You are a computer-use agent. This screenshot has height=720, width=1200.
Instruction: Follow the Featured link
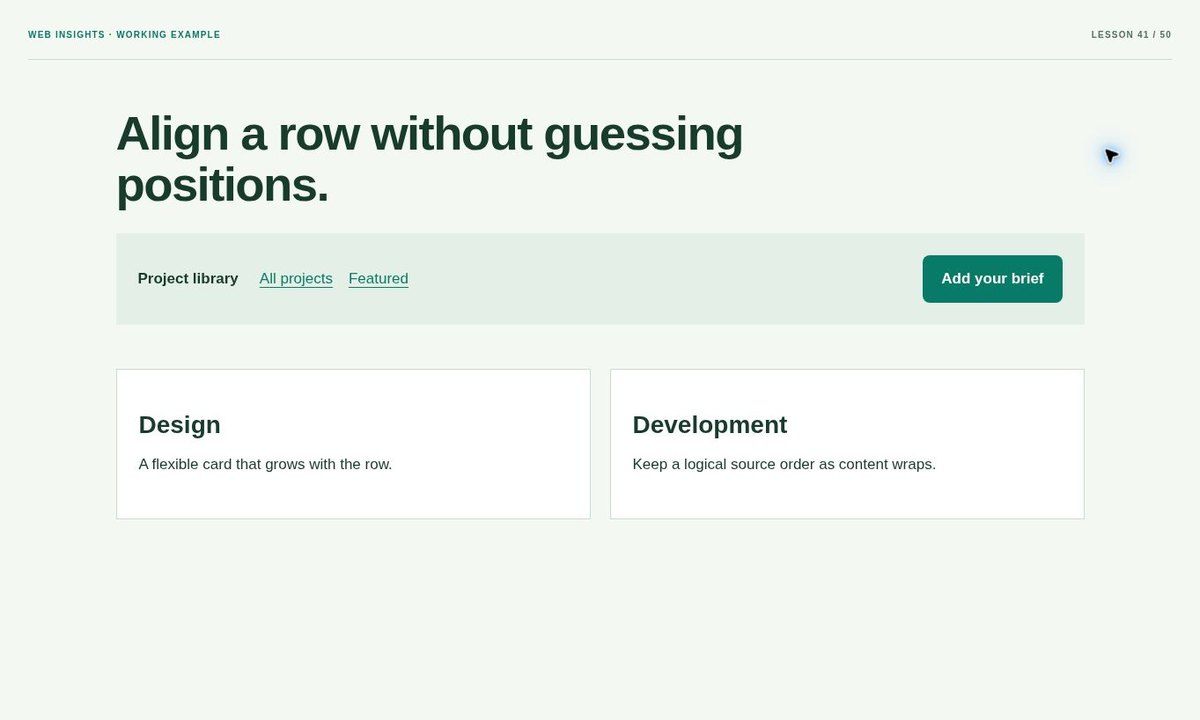pyautogui.click(x=378, y=279)
